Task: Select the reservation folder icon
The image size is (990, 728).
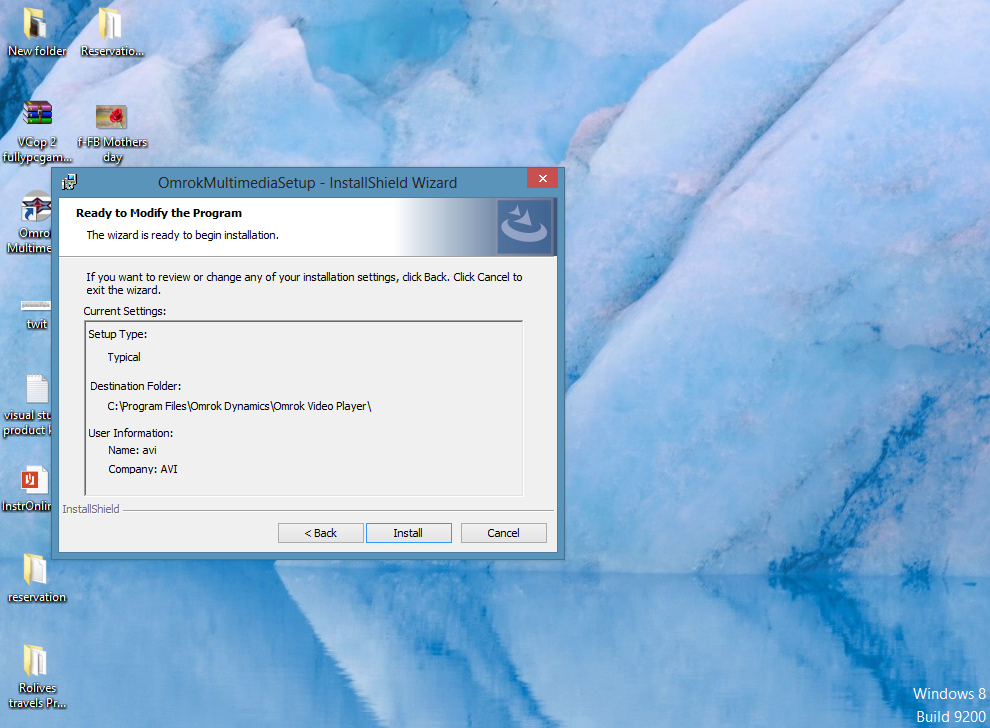Action: [x=37, y=578]
